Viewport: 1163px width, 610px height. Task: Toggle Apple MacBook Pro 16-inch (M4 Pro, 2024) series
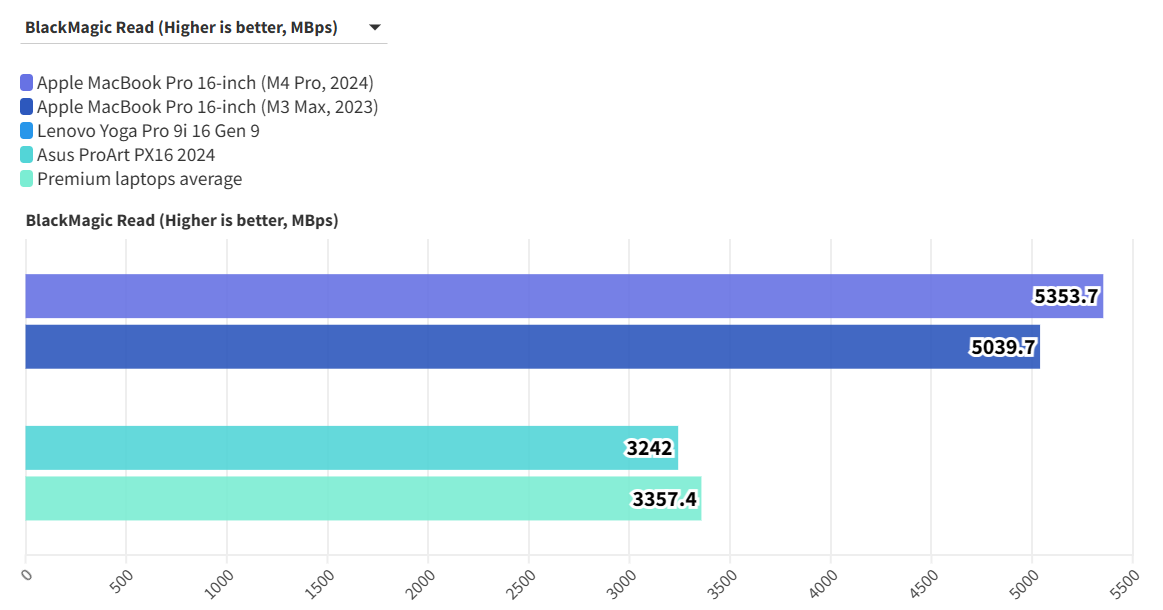click(205, 83)
